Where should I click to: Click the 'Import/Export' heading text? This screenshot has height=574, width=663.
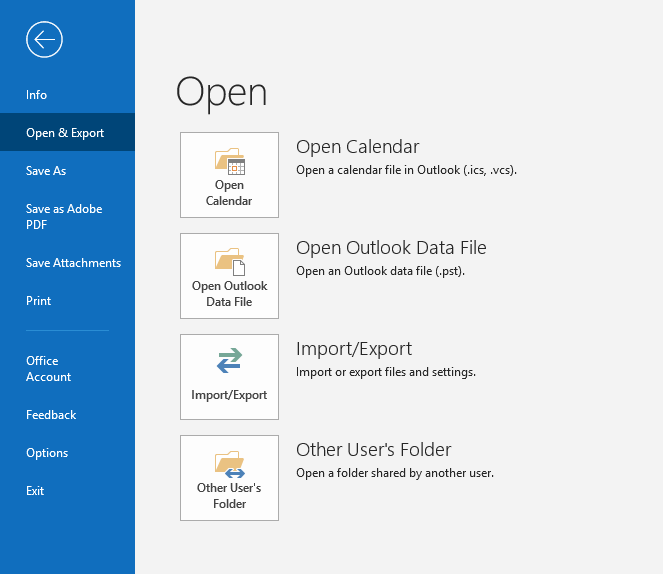(354, 349)
